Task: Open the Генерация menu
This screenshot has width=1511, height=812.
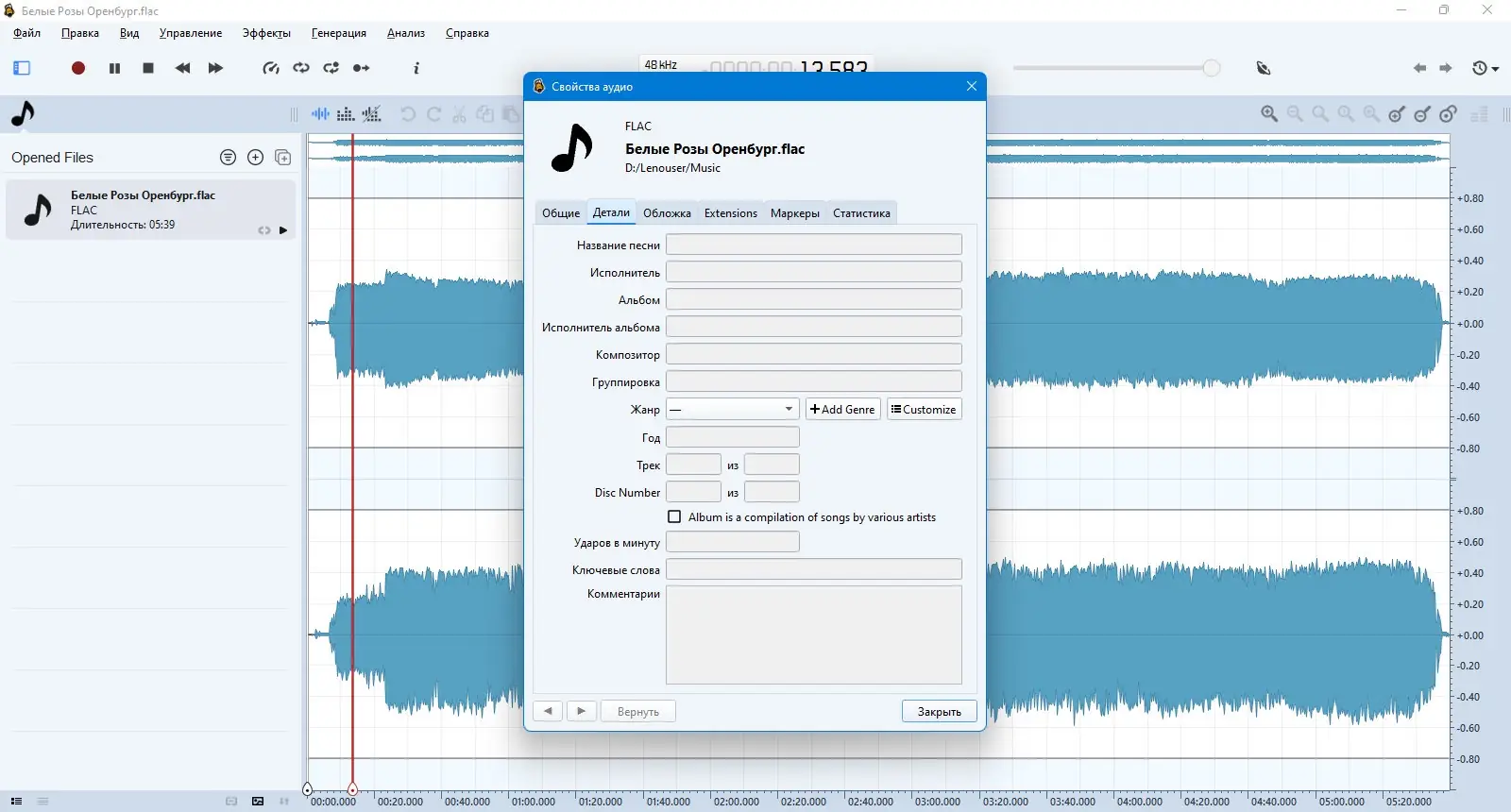Action: 339,33
